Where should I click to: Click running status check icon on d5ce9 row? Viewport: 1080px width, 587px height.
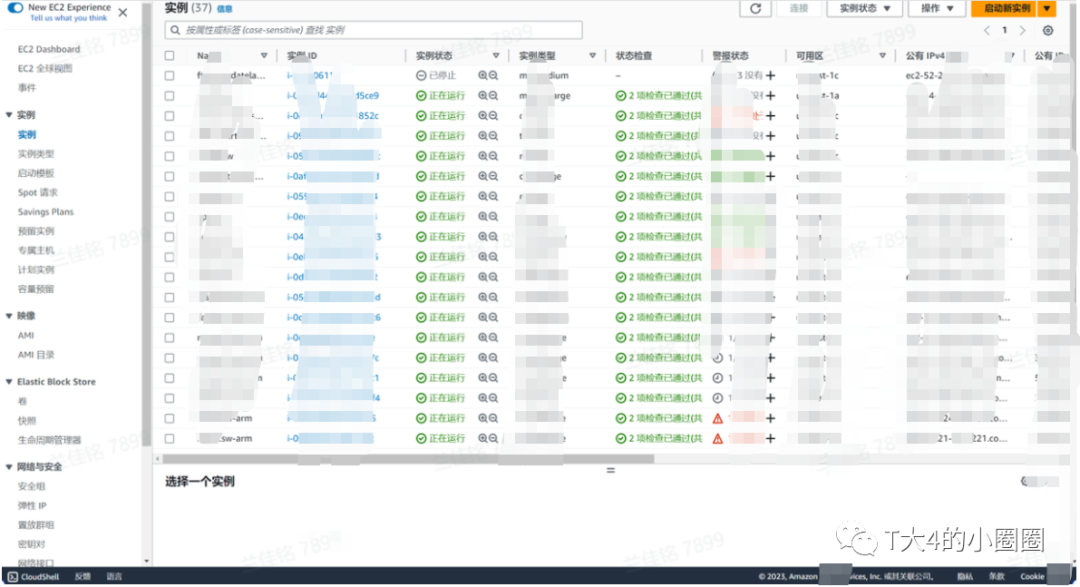tap(421, 96)
